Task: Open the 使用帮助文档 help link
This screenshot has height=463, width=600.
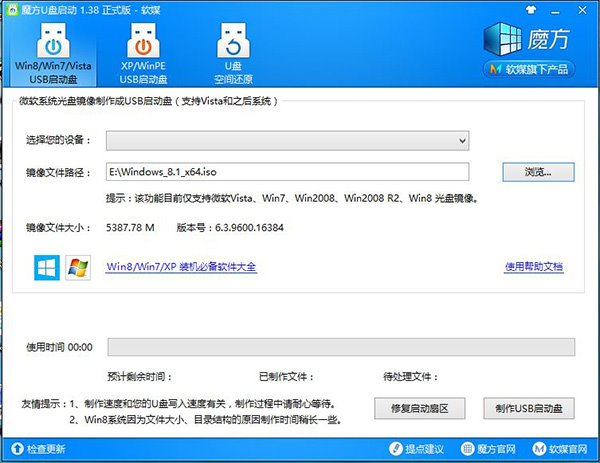Action: 533,267
